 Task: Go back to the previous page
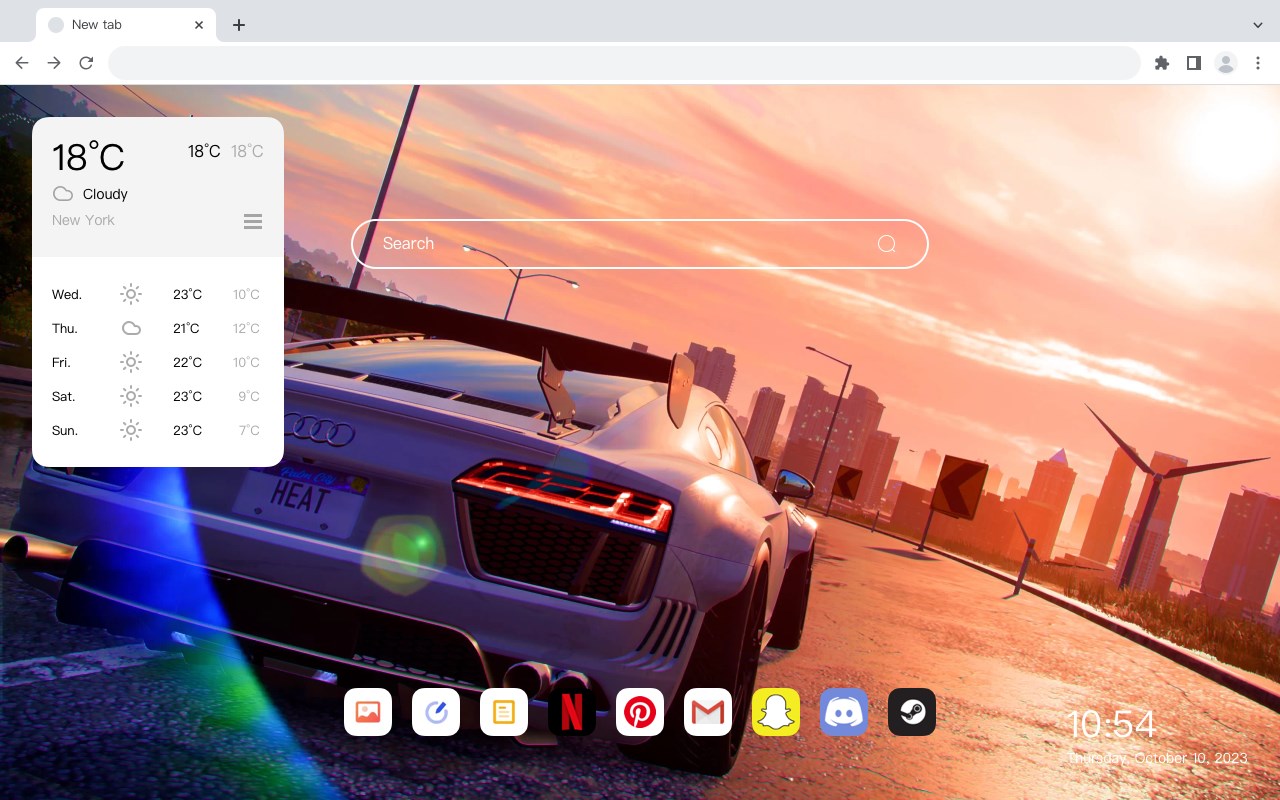[x=22, y=63]
